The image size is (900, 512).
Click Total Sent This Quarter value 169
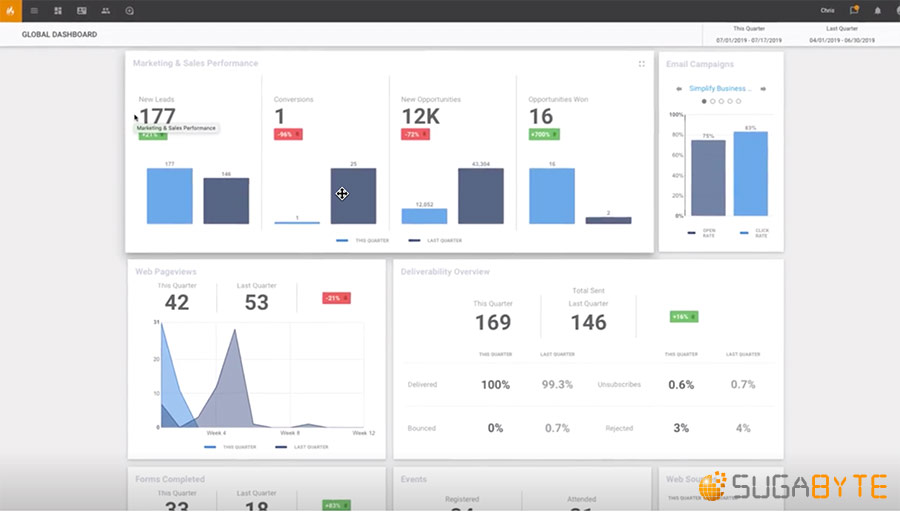tap(493, 323)
